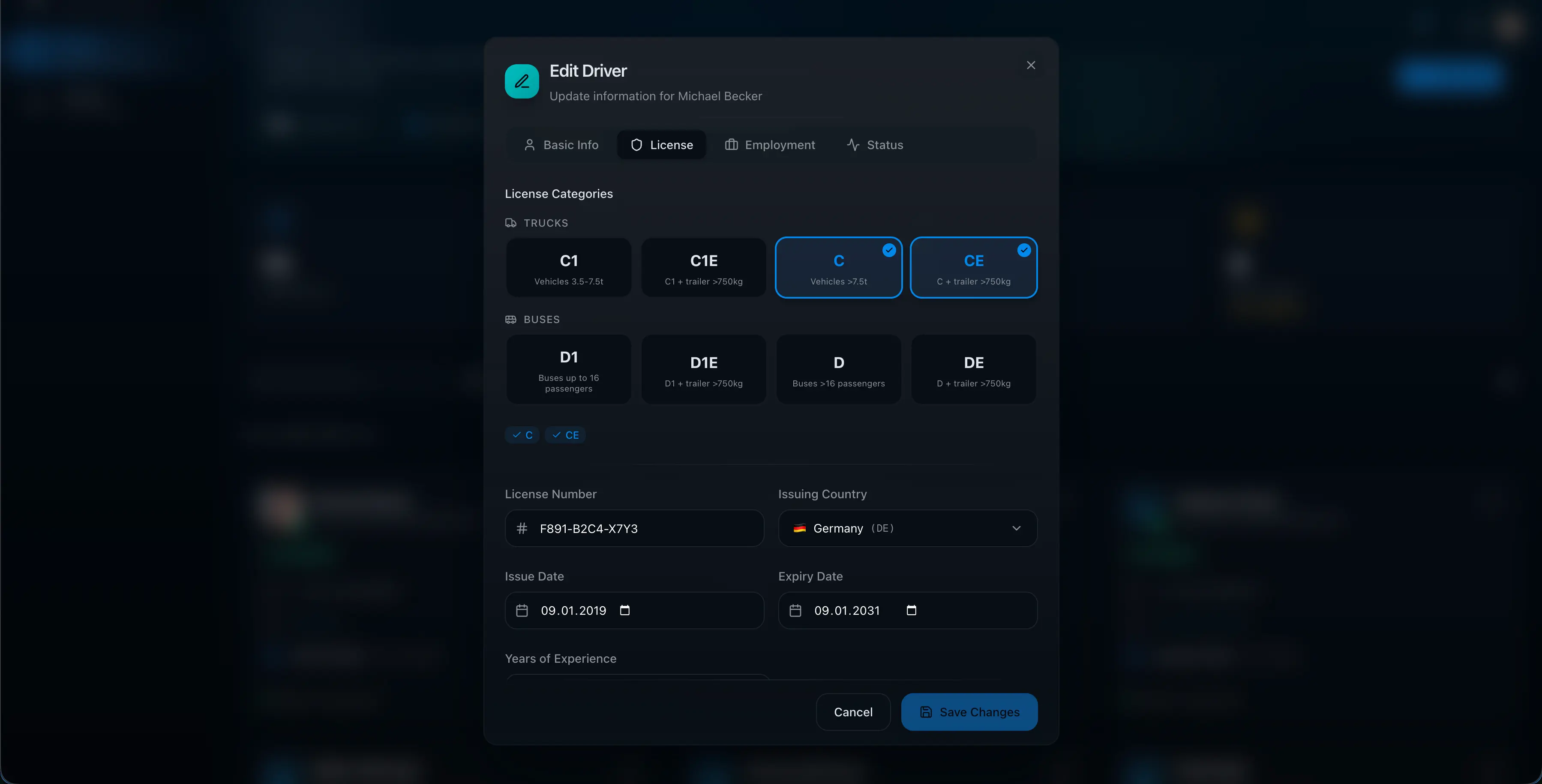This screenshot has height=784, width=1542.
Task: Click the briefcase icon next to Employment
Action: point(731,144)
